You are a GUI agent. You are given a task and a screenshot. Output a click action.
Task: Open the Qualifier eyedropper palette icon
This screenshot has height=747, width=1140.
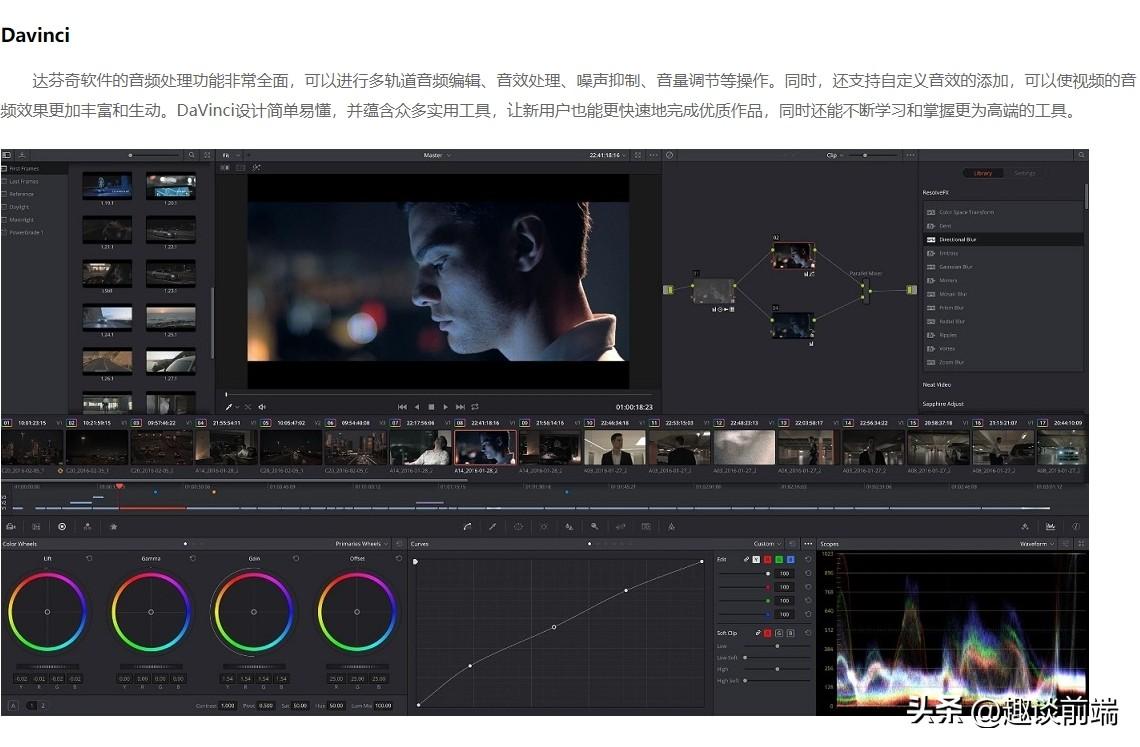coord(492,527)
